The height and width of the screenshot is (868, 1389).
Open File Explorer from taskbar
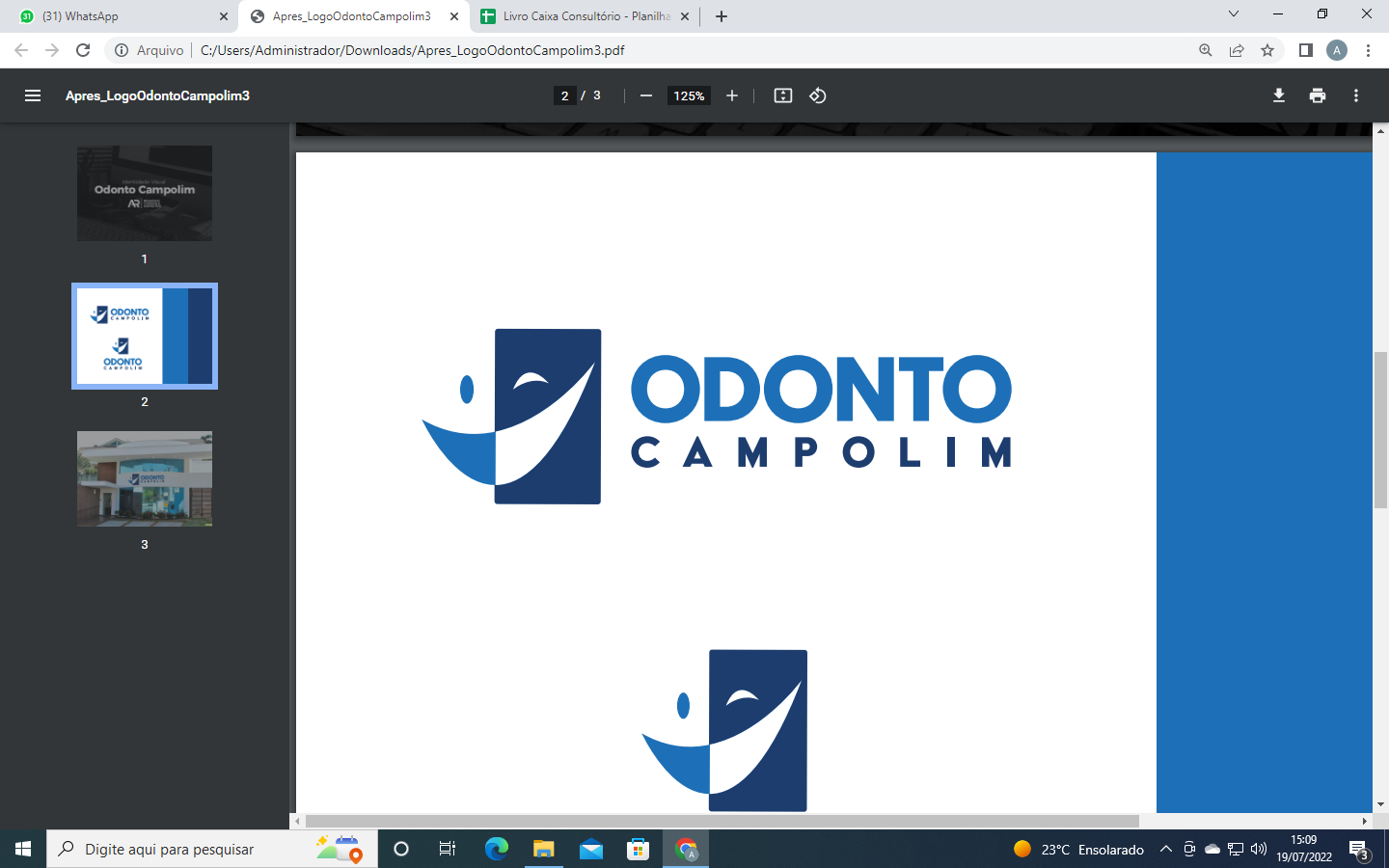pyautogui.click(x=544, y=849)
